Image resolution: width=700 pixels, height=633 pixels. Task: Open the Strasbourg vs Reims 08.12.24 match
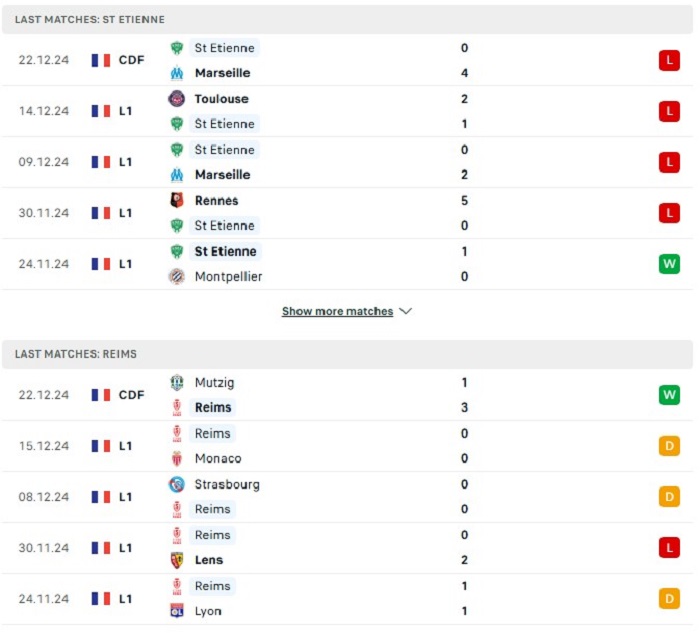point(348,497)
